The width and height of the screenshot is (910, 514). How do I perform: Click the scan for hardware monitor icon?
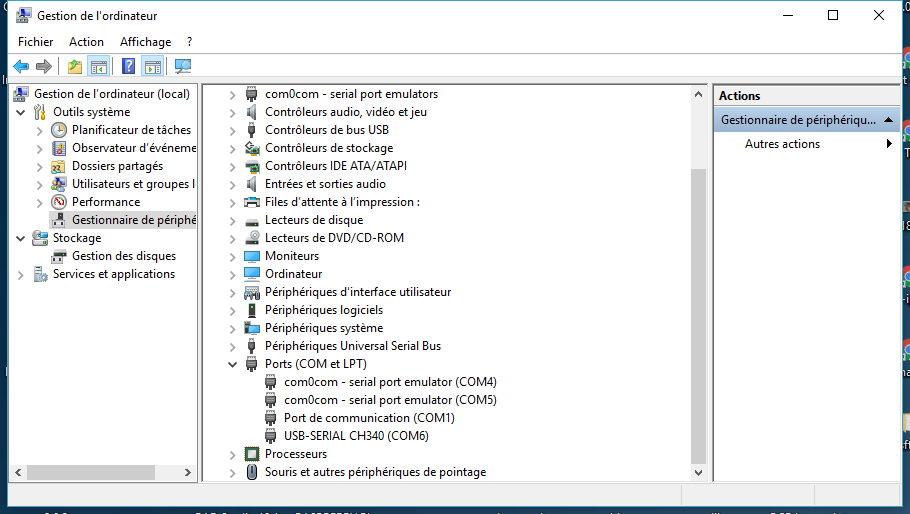point(183,66)
